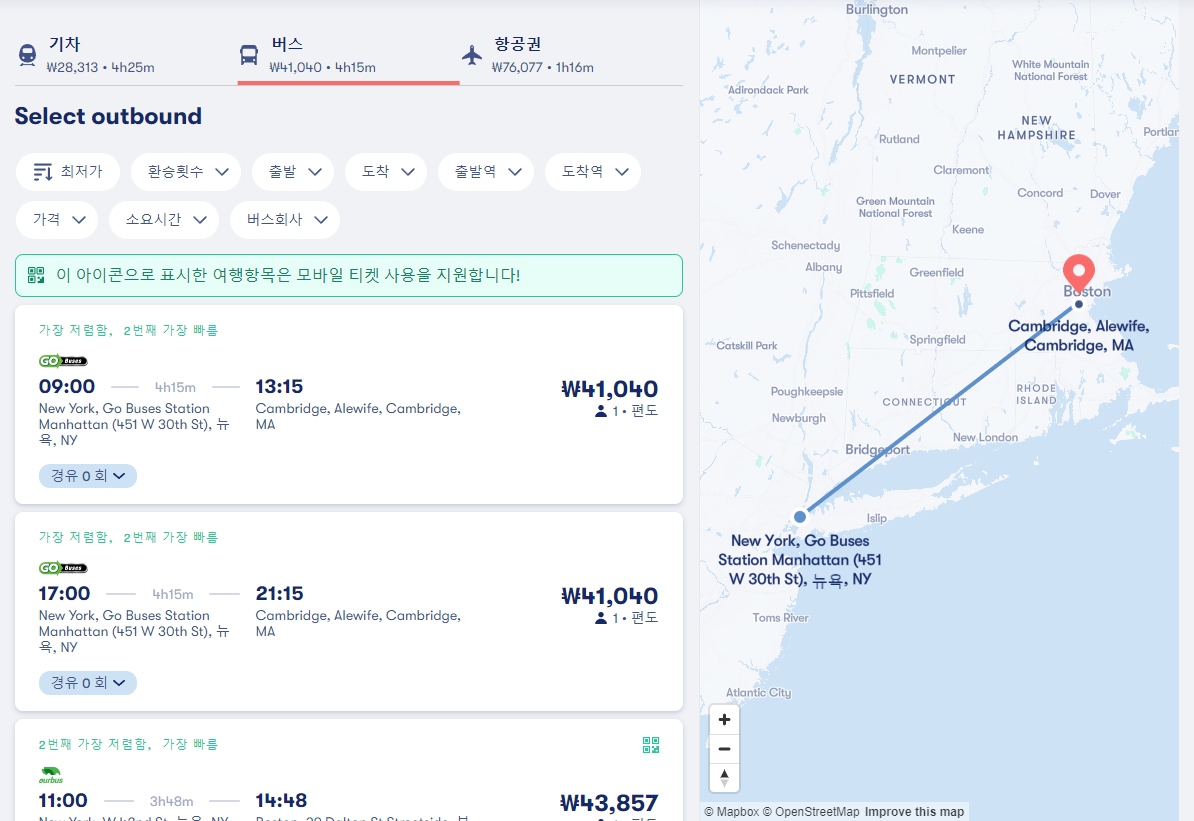
Task: Click the red Boston destination pin
Action: 1078,274
